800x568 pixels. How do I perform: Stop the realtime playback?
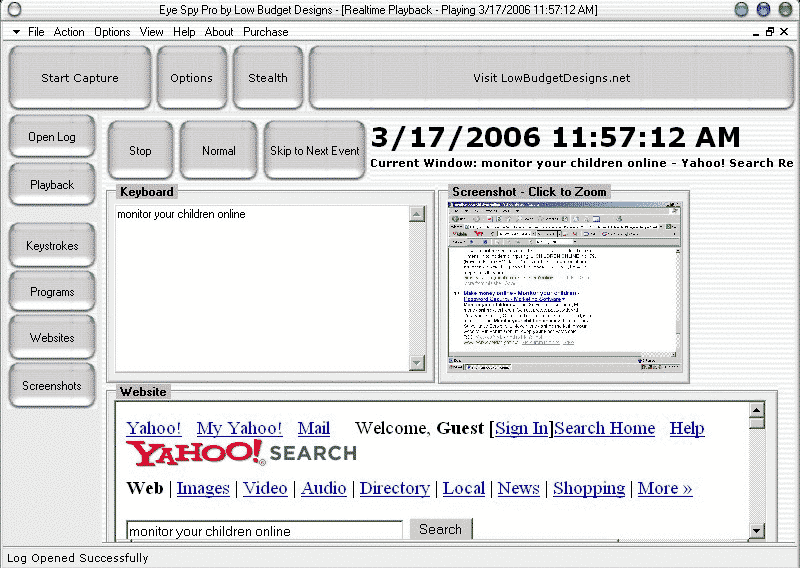coord(140,151)
